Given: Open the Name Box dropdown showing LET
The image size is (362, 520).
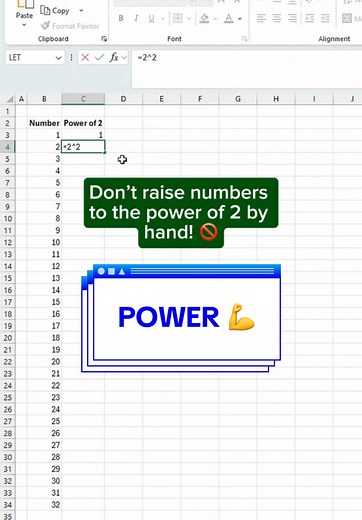Looking at the screenshot, I should pos(58,58).
